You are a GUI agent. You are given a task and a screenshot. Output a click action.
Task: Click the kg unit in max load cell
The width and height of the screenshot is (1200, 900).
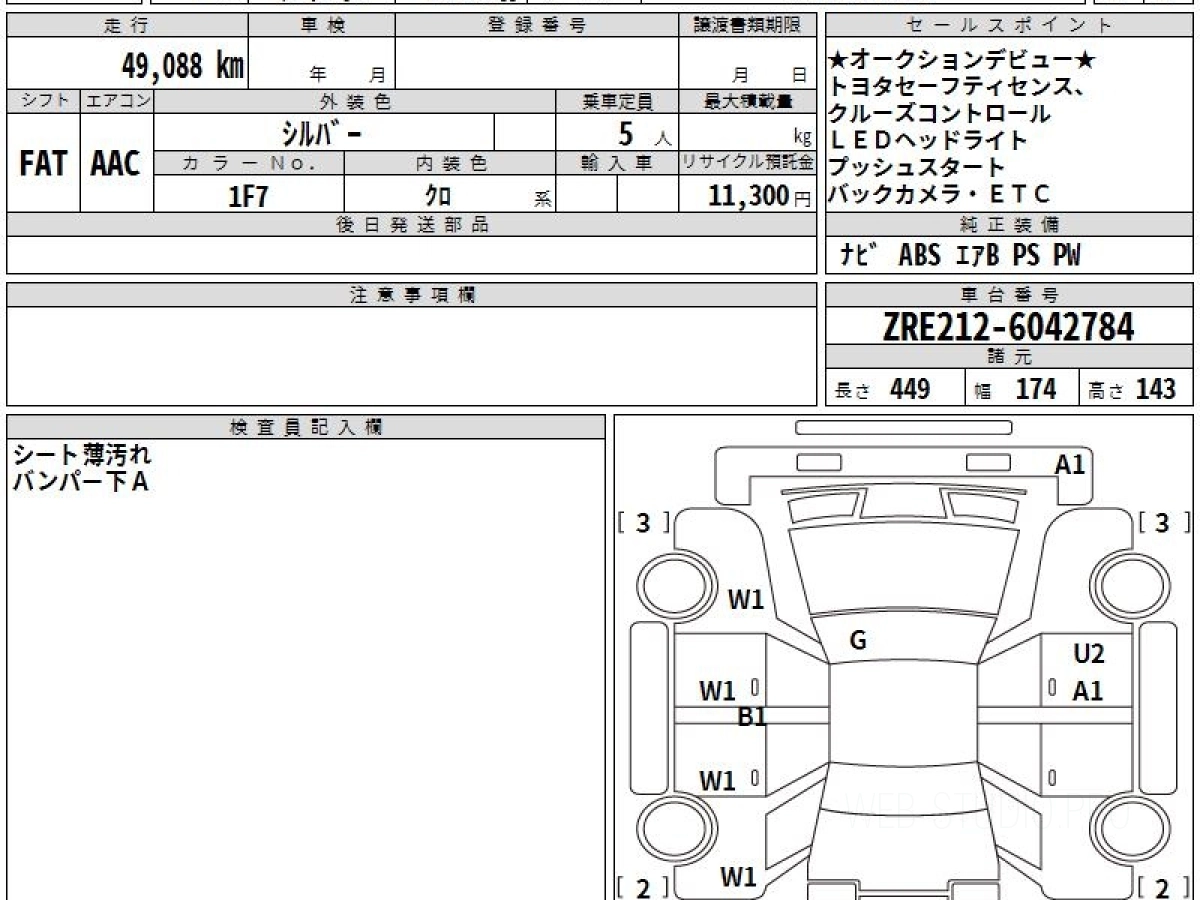[802, 139]
